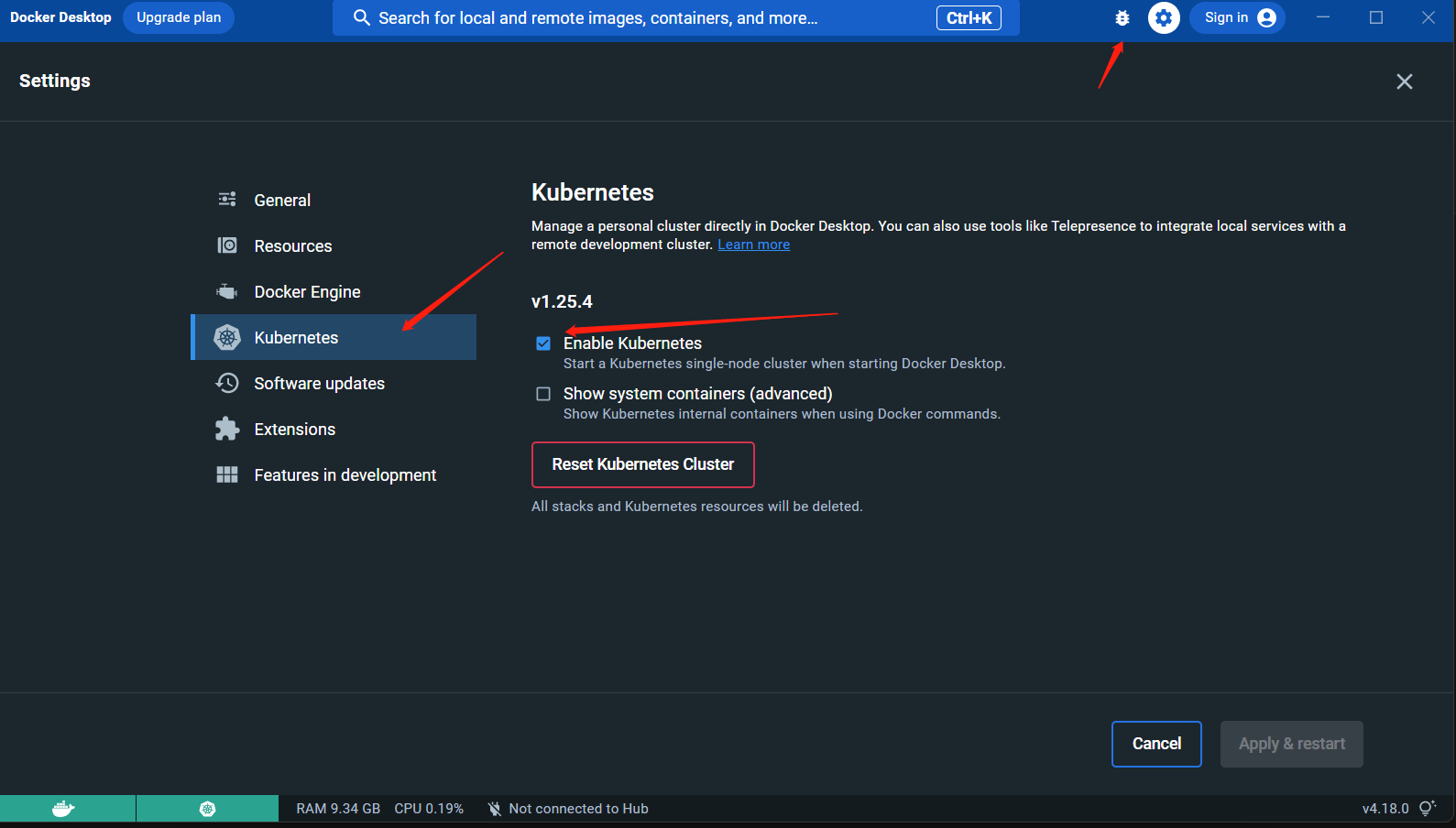Click the Docker whale status icon
Viewport: 1456px width, 828px height.
63,809
